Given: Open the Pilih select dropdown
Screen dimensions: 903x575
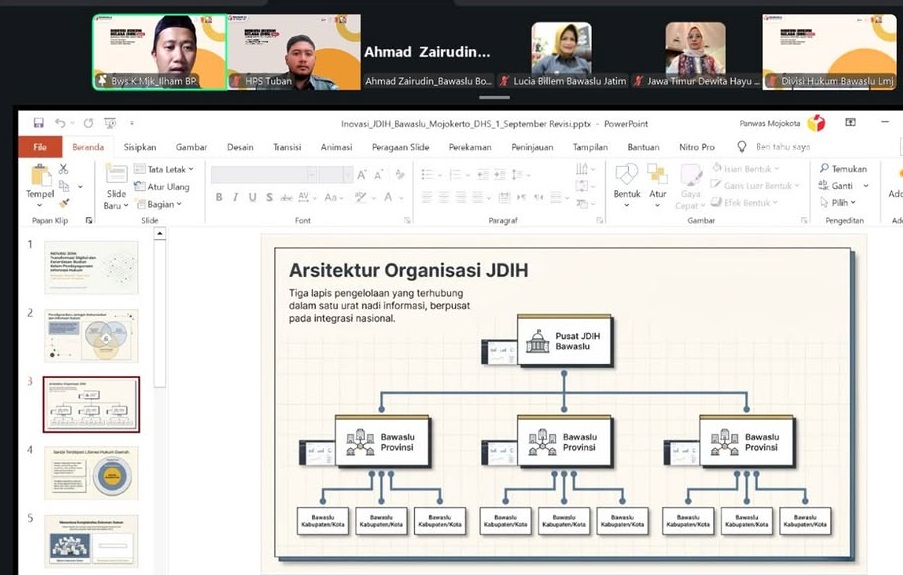Looking at the screenshot, I should 838,202.
